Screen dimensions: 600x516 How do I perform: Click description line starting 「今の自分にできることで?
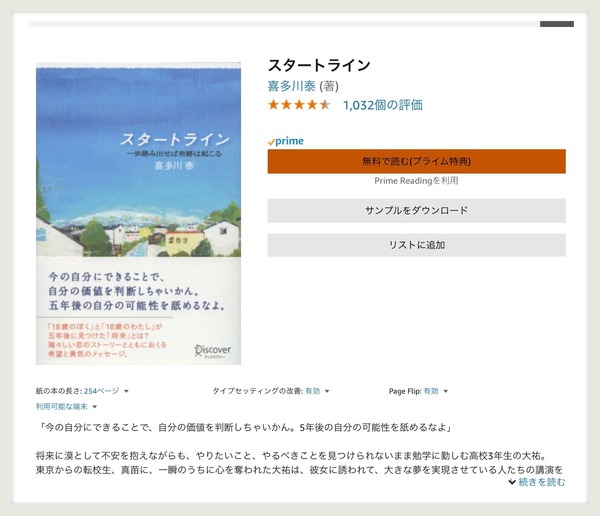(x=244, y=427)
